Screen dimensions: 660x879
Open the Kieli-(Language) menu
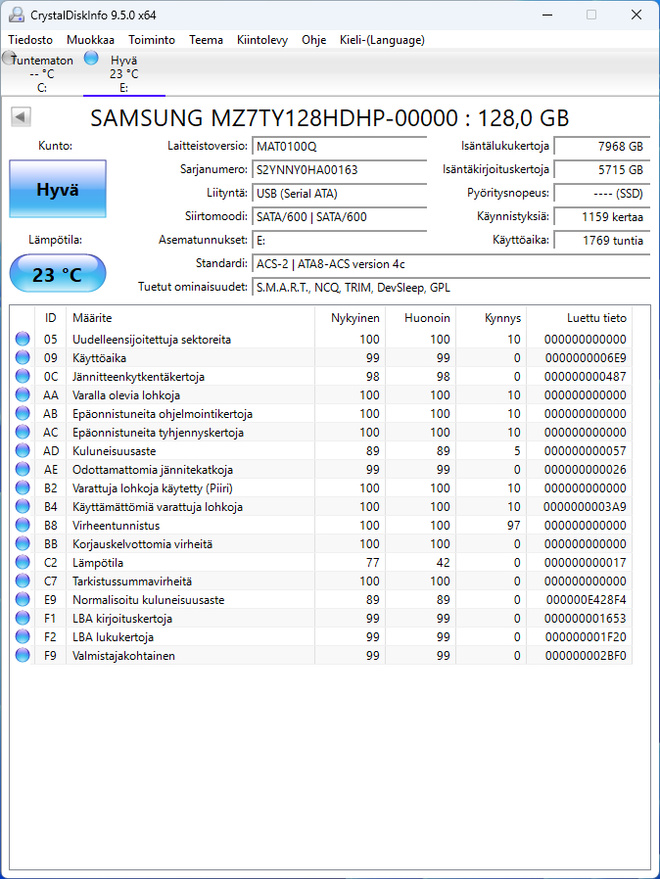(382, 40)
